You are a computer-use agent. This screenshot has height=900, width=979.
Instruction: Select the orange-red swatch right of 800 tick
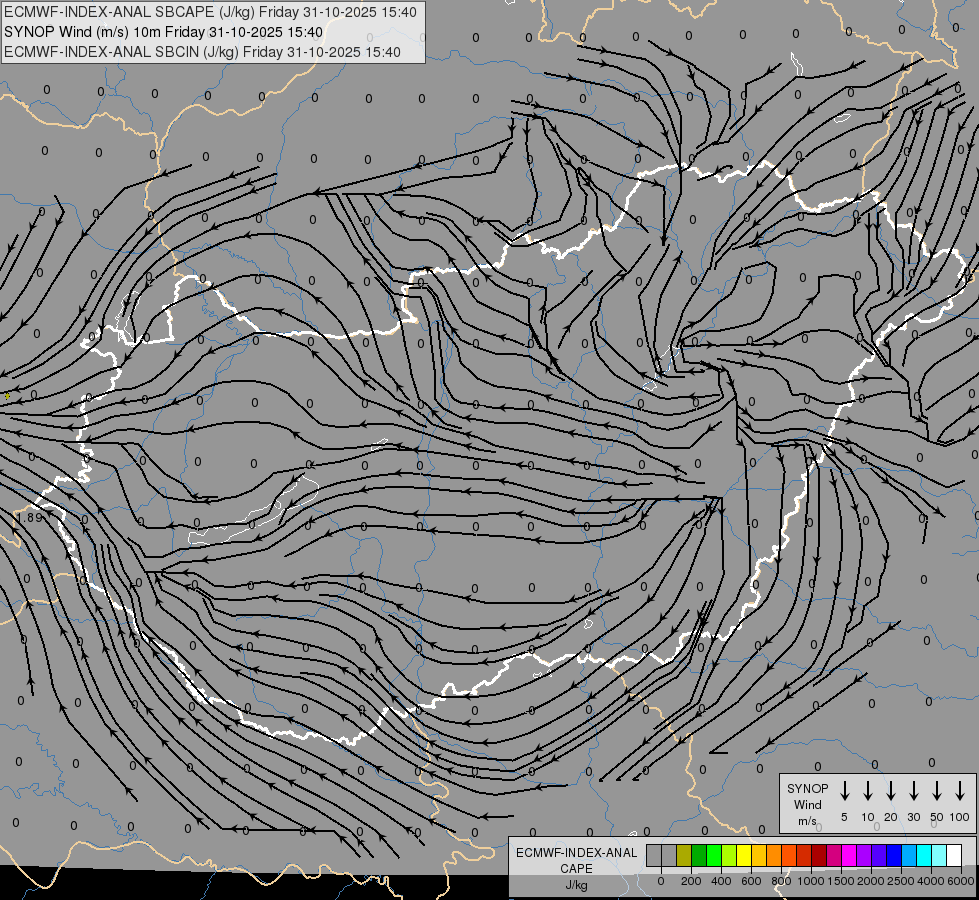click(789, 855)
